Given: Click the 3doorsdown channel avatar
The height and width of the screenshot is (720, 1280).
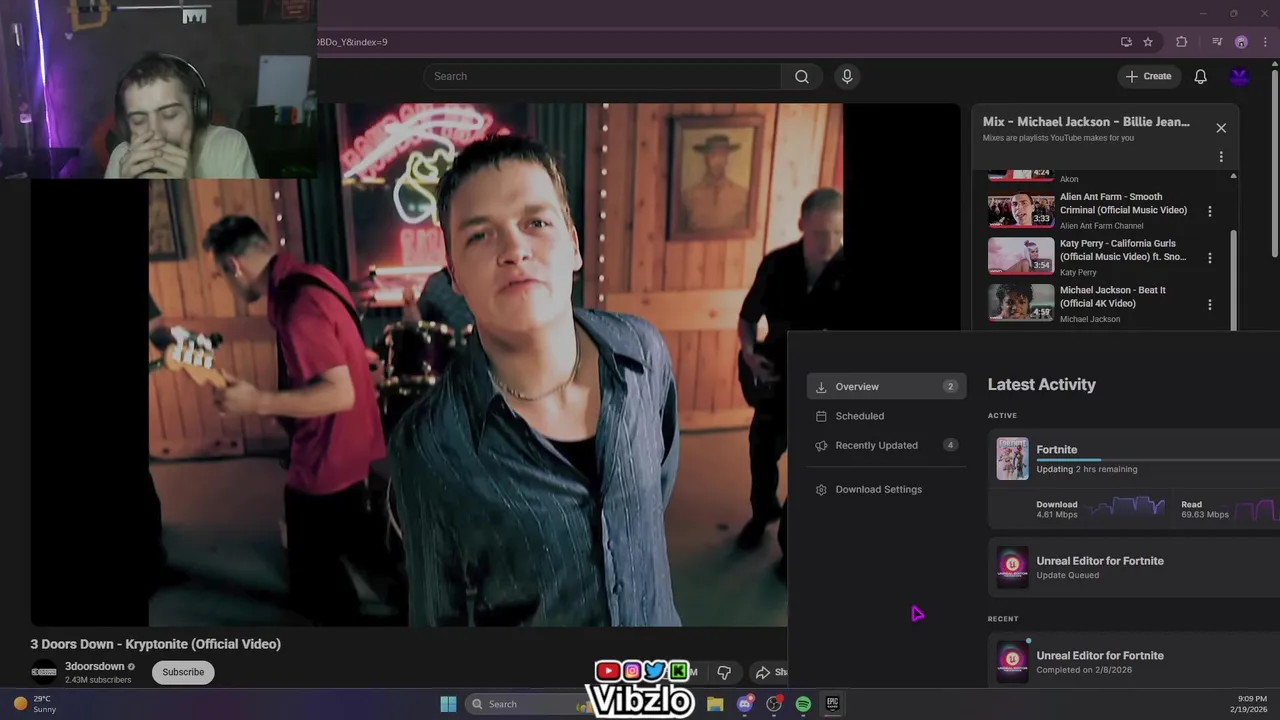Looking at the screenshot, I should point(44,672).
